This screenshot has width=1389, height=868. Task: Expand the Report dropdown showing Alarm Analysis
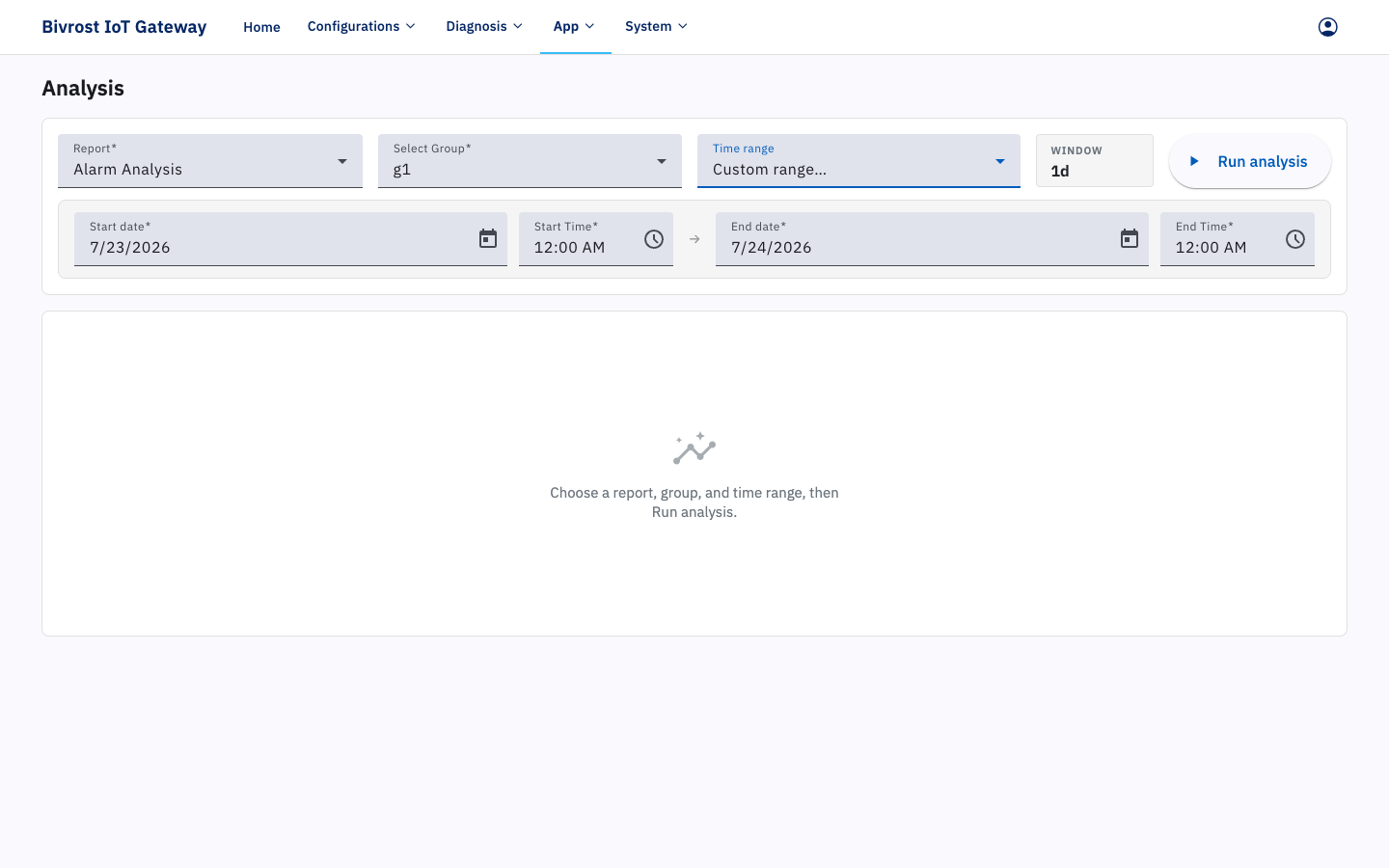(210, 161)
